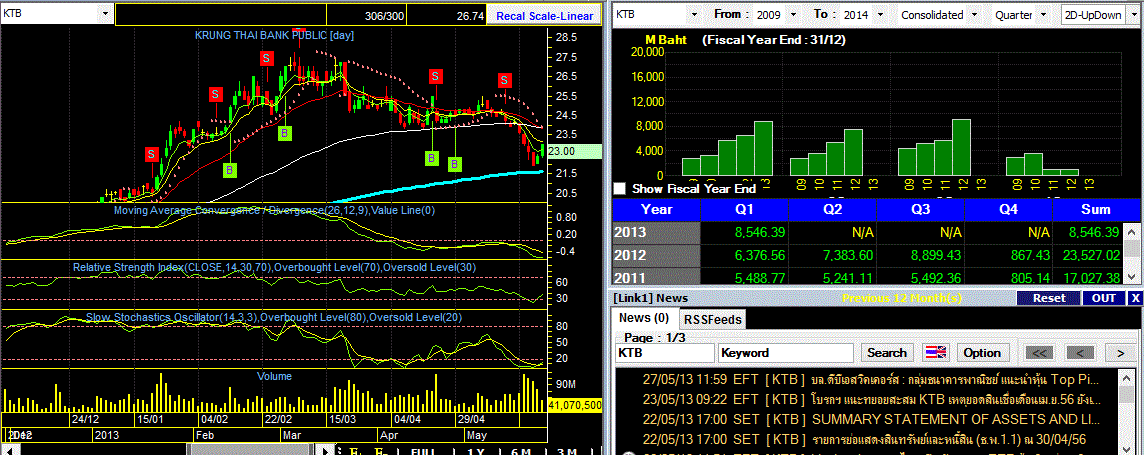Click the OUT button in news header

[1103, 298]
